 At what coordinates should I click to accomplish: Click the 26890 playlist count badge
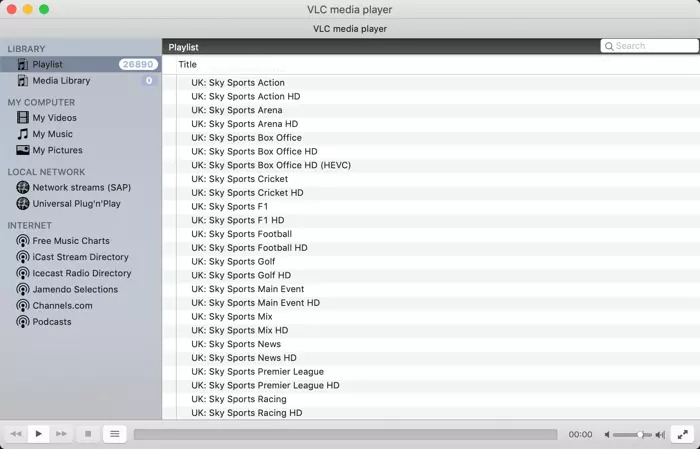point(138,64)
